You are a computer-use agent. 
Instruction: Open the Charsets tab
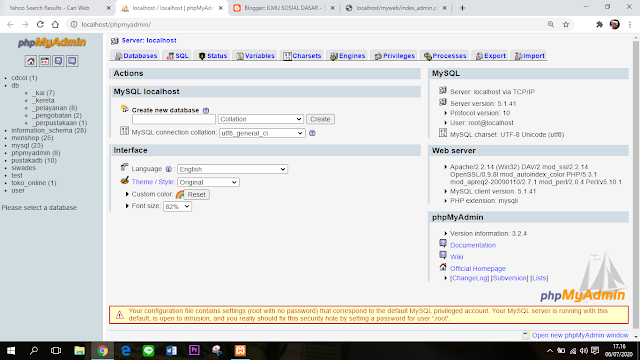[302, 56]
